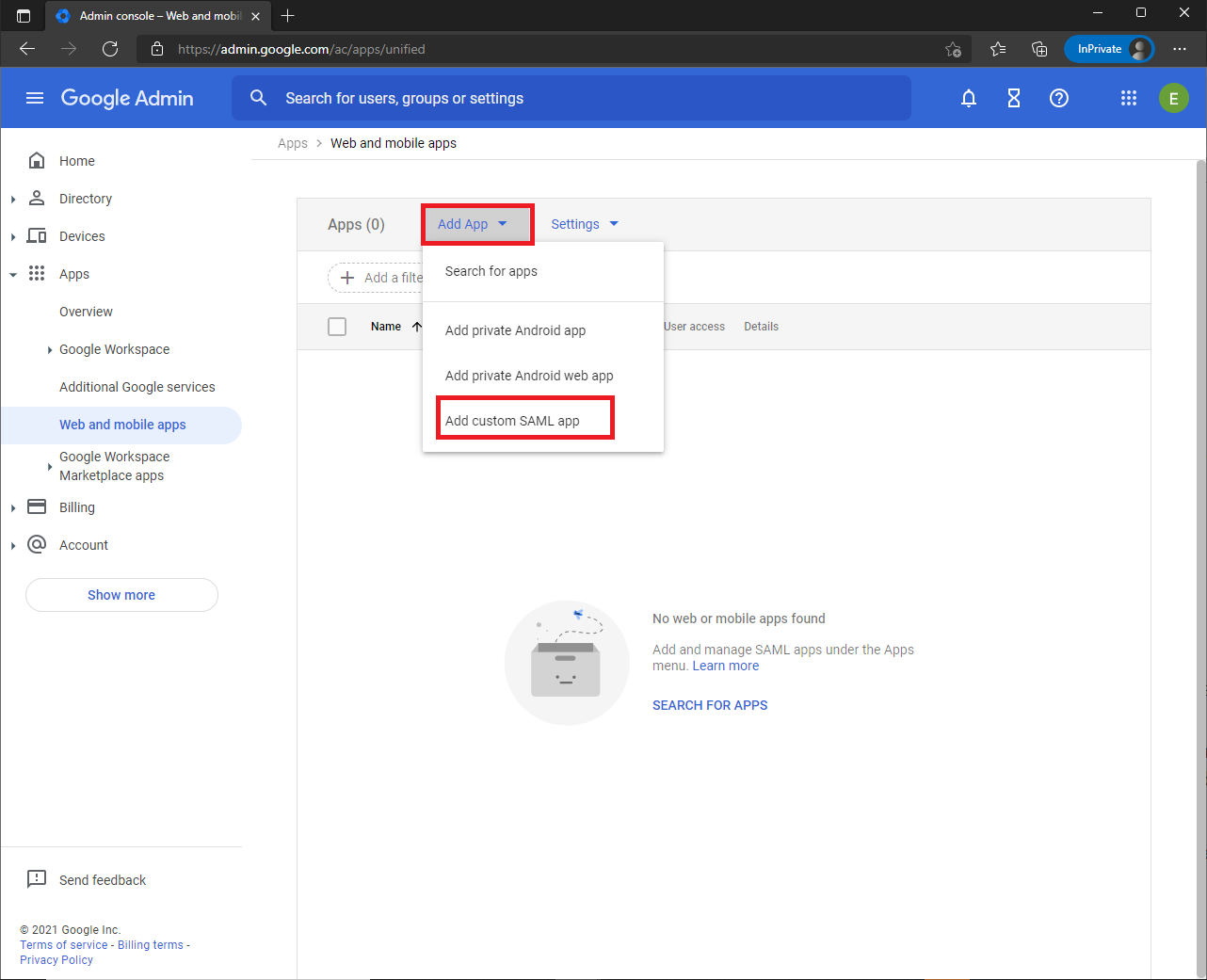Expand Google Workspace Marketplace apps
This screenshot has width=1207, height=980.
(50, 466)
